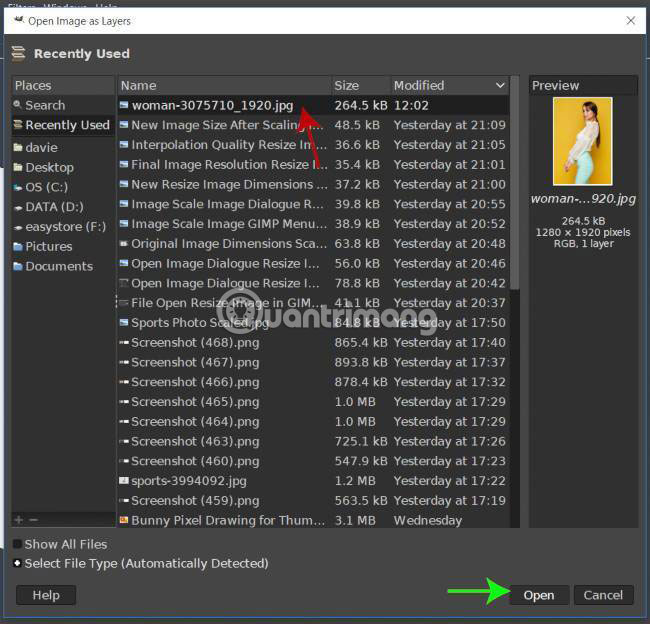This screenshot has width=650, height=624.
Task: Click the Open button
Action: [x=538, y=595]
